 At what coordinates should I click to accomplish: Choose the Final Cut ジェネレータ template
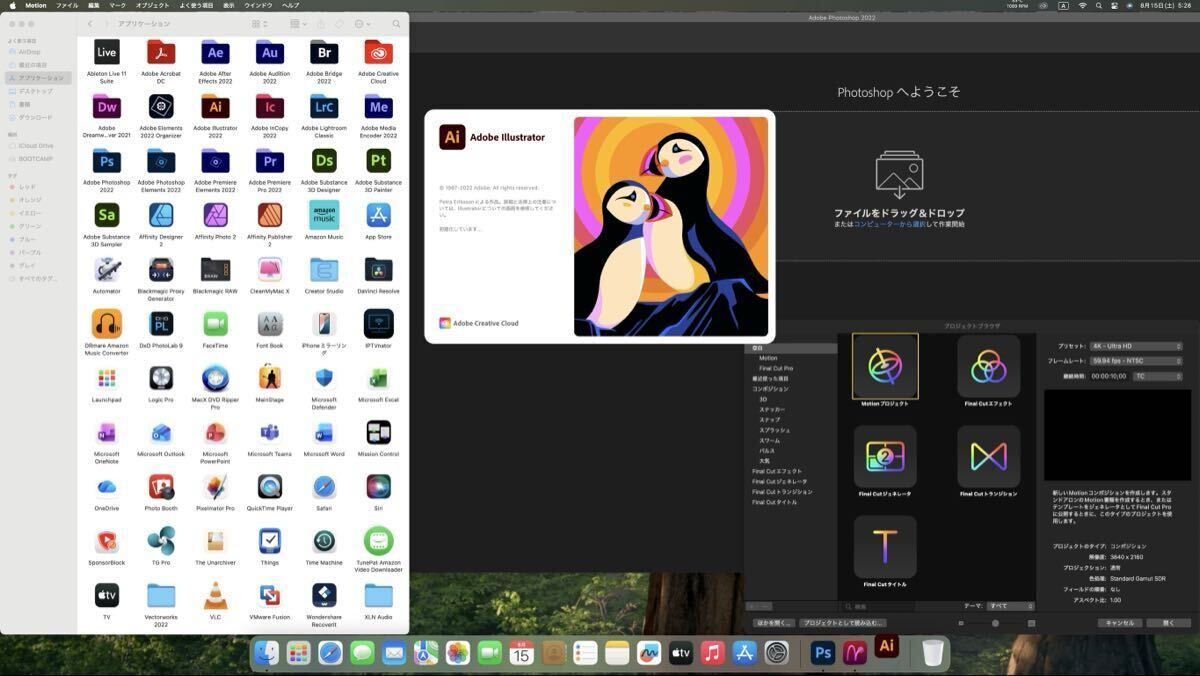(885, 457)
